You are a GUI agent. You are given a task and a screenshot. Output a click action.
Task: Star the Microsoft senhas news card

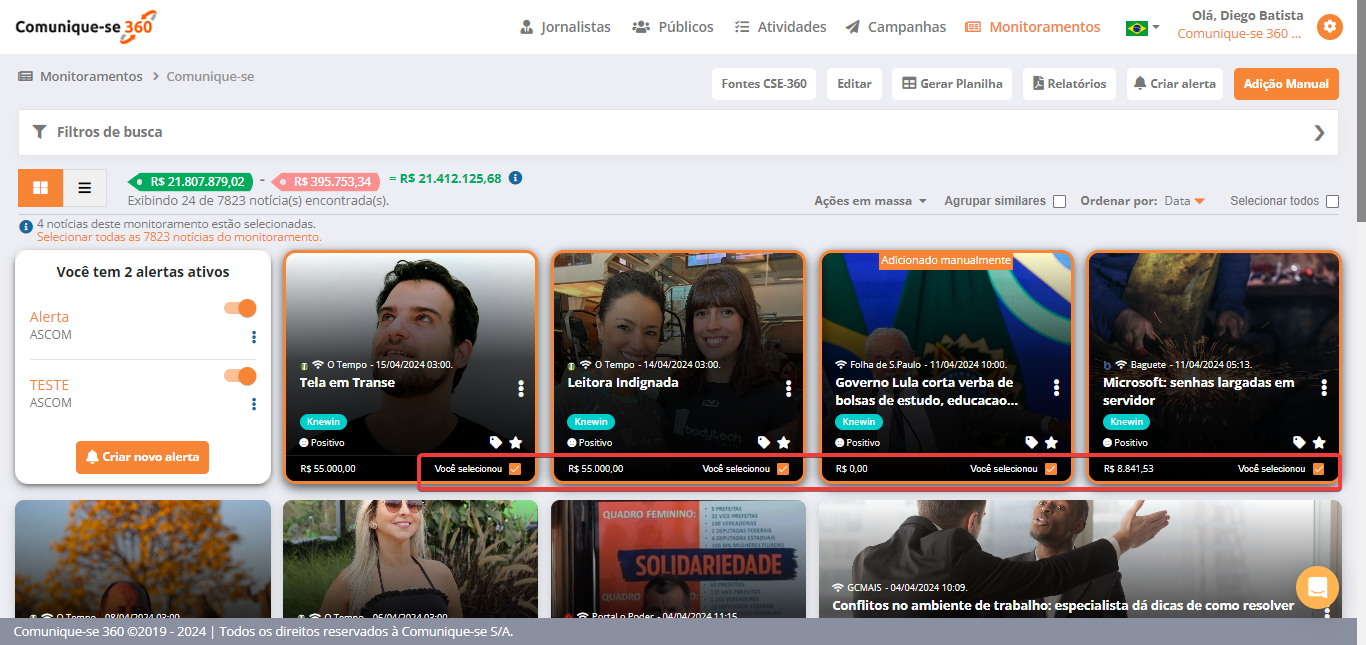pyautogui.click(x=1319, y=442)
